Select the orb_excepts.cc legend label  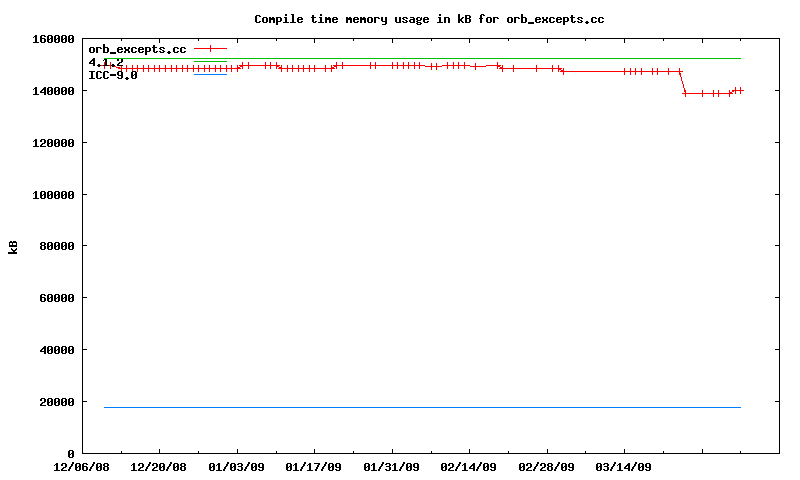137,48
